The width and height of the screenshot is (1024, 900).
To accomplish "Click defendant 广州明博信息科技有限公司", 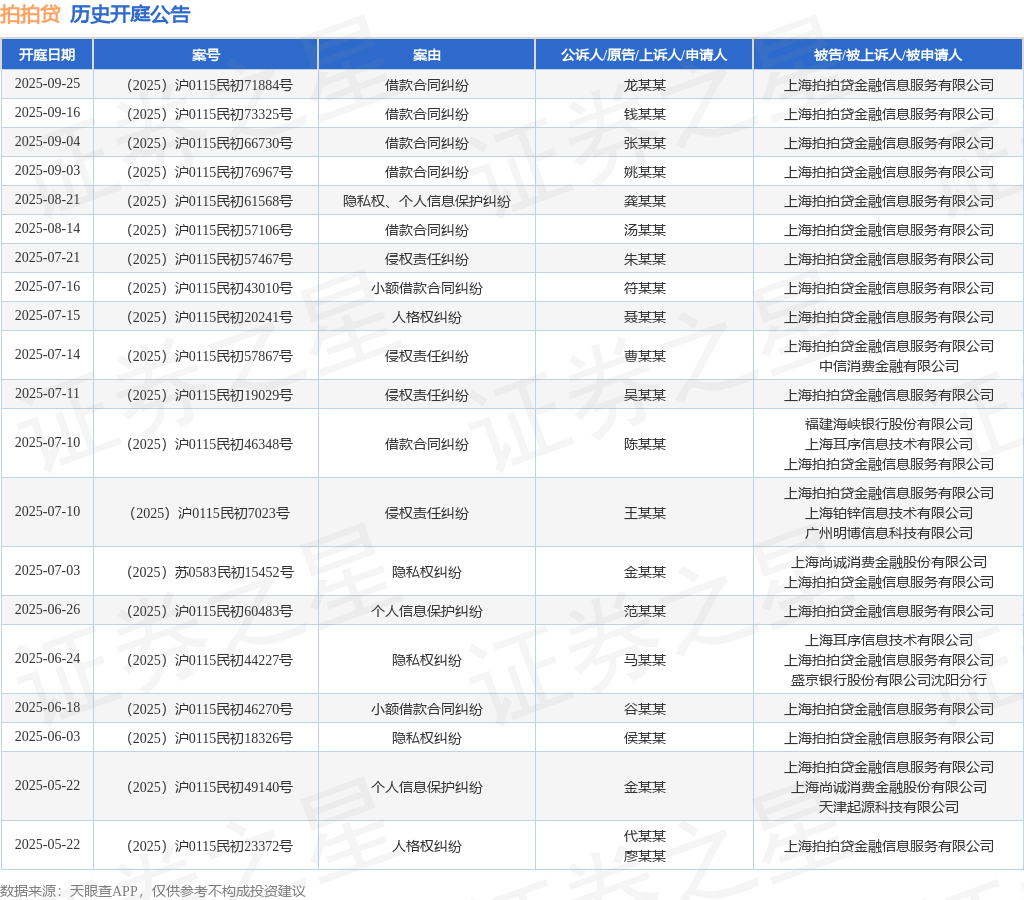I will pos(889,533).
